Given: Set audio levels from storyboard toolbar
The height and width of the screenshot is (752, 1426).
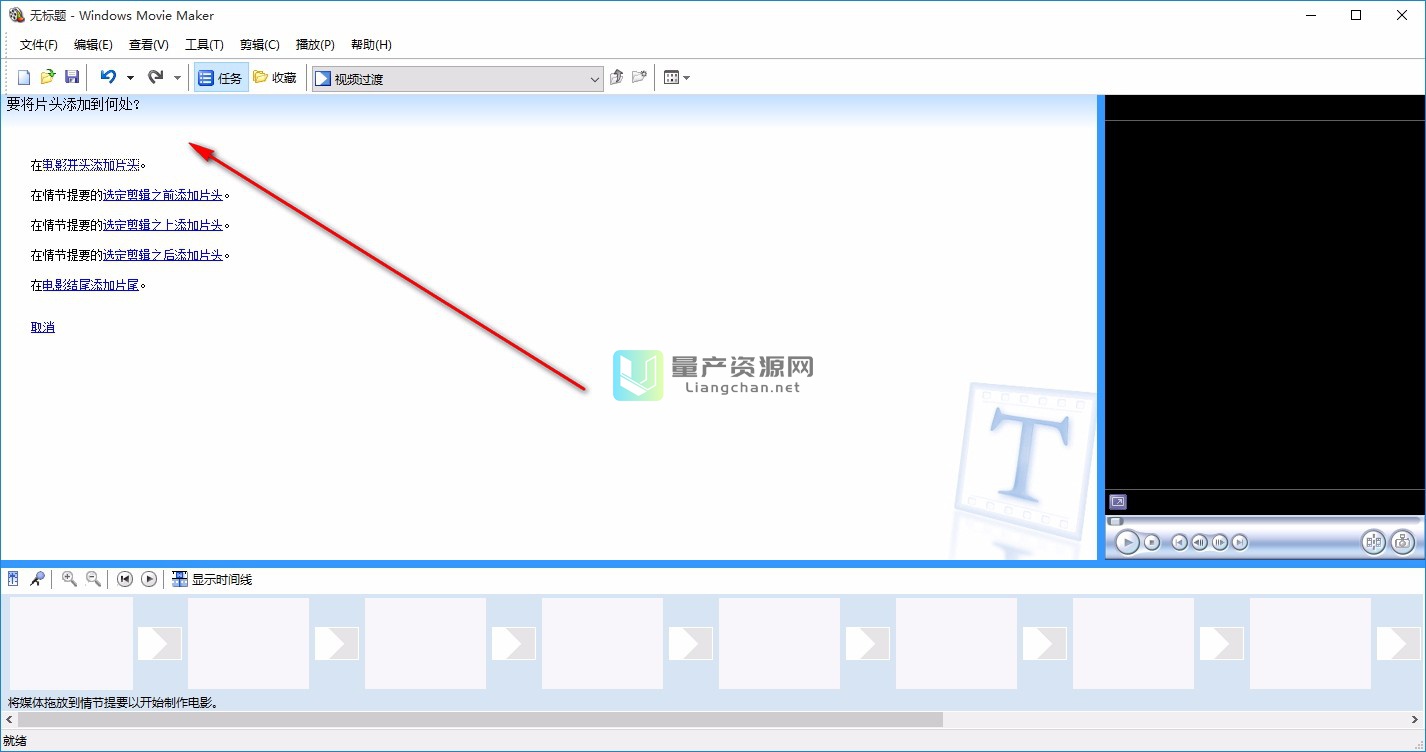Looking at the screenshot, I should (x=13, y=579).
